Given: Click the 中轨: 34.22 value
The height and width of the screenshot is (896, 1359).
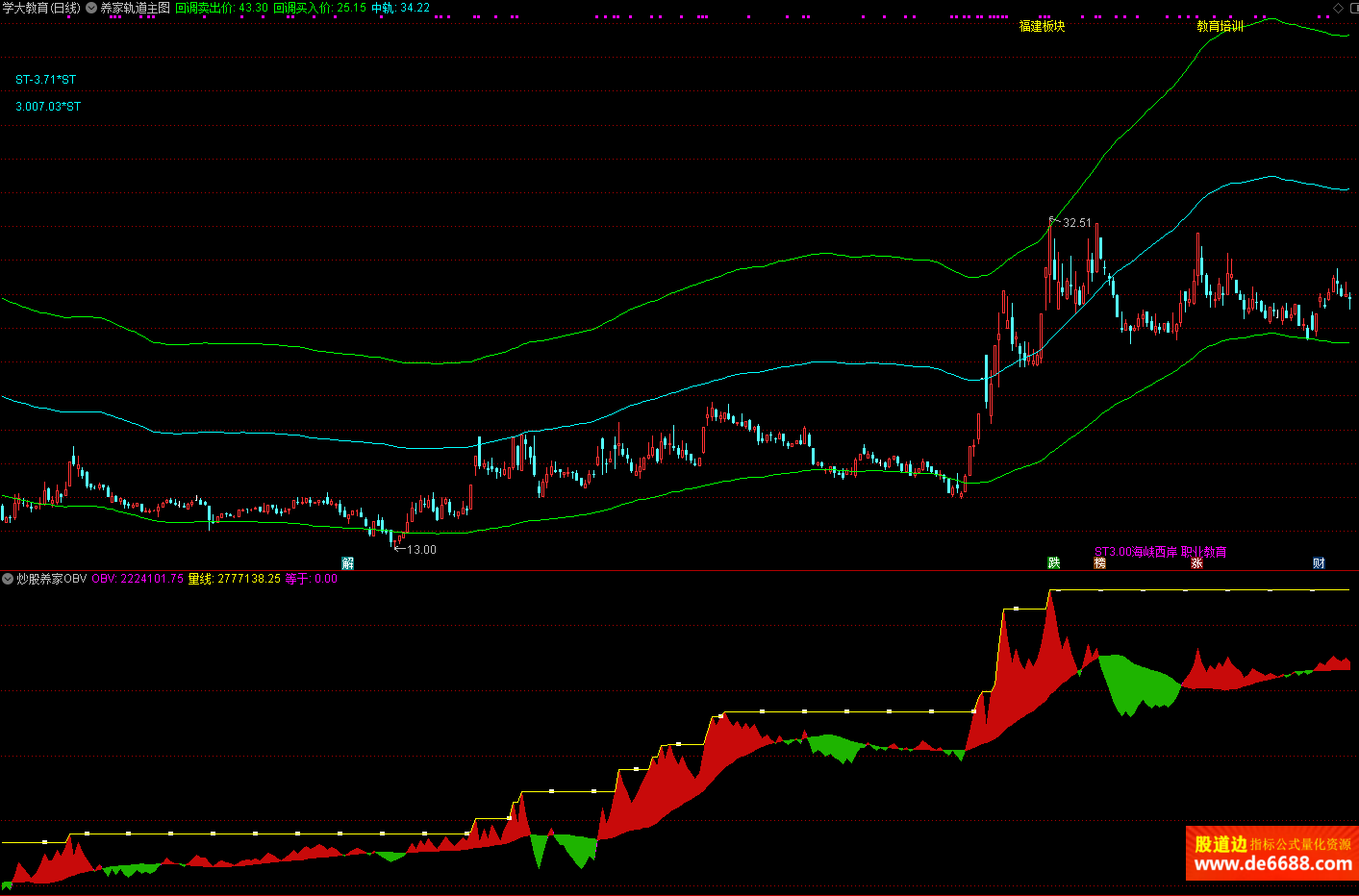Looking at the screenshot, I should pos(401,8).
